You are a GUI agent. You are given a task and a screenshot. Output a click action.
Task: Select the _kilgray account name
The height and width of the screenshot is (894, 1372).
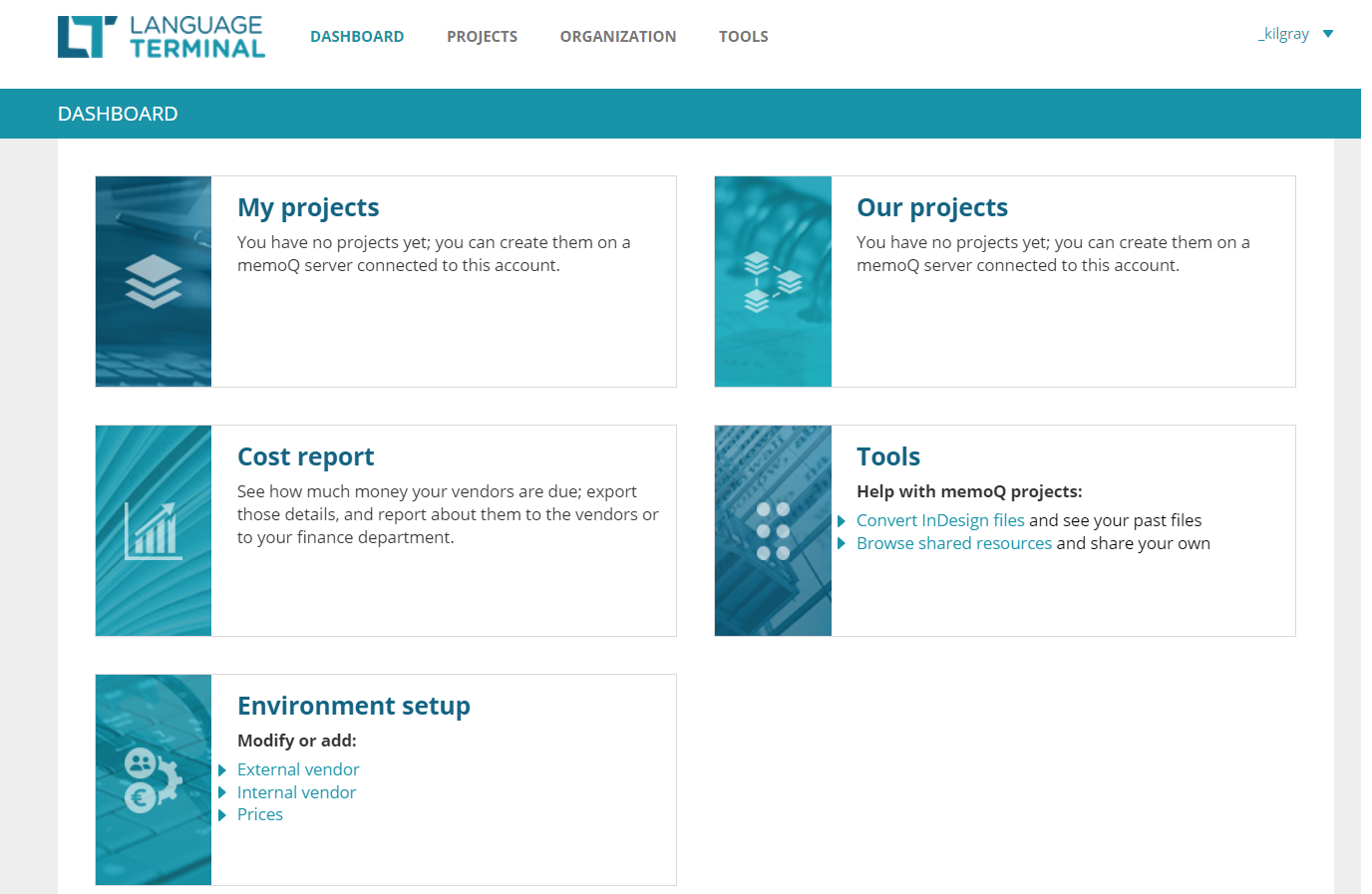[1283, 34]
